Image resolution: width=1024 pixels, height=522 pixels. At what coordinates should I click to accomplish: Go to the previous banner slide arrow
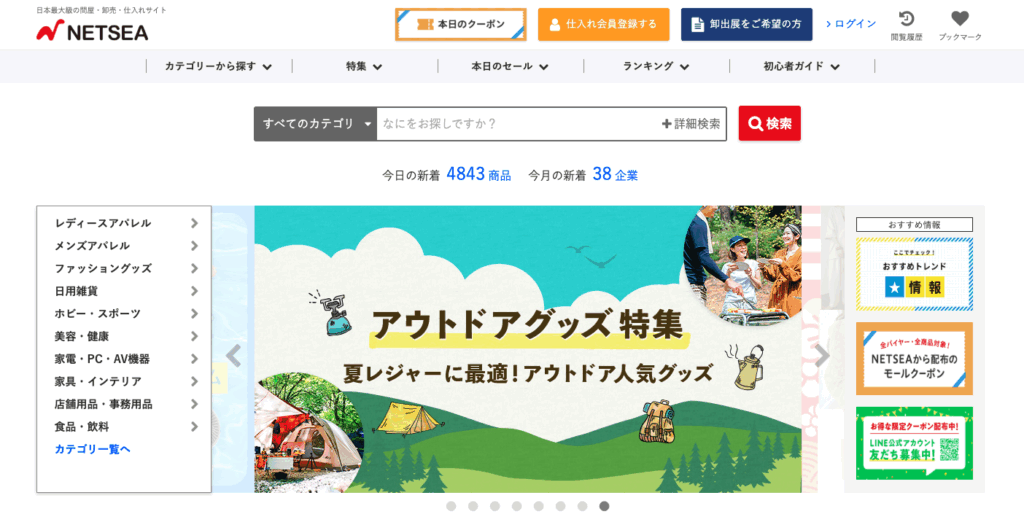[233, 356]
